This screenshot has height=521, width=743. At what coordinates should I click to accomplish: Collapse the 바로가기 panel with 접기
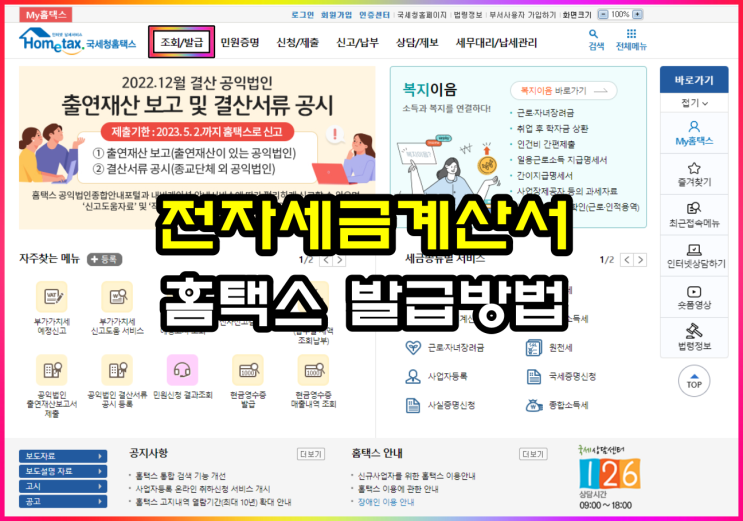(694, 103)
